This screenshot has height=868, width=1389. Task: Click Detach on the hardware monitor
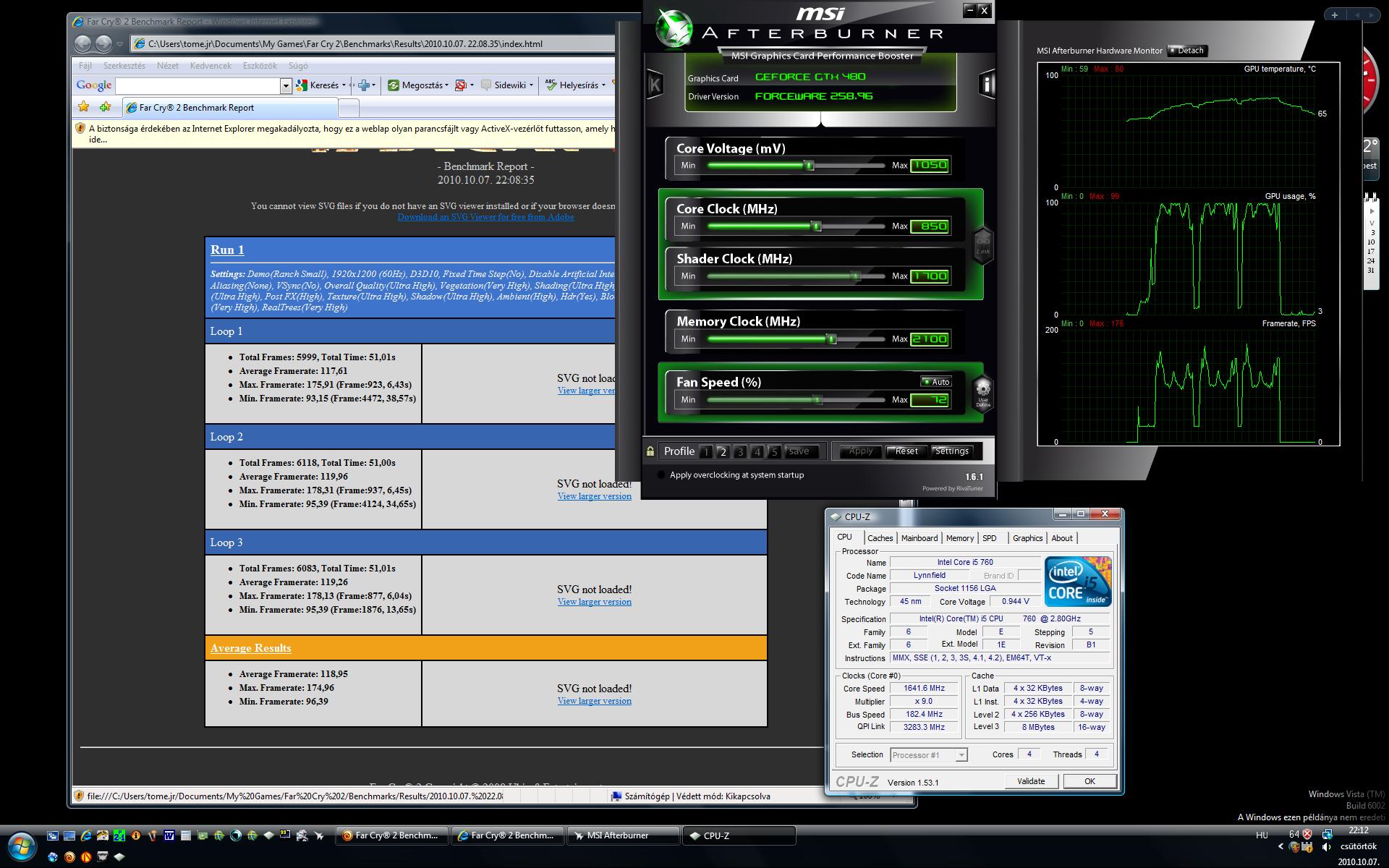point(1187,51)
